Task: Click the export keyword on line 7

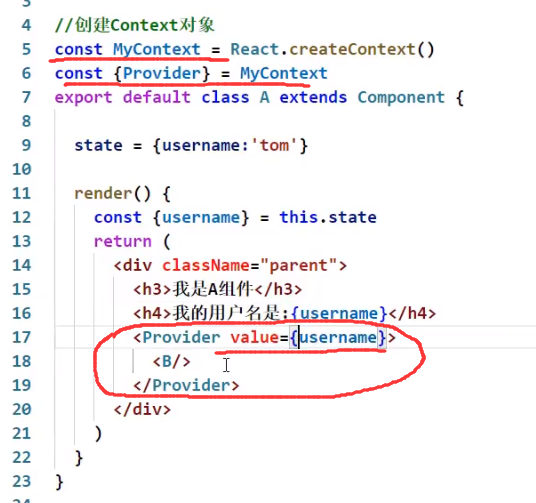Action: pyautogui.click(x=83, y=97)
